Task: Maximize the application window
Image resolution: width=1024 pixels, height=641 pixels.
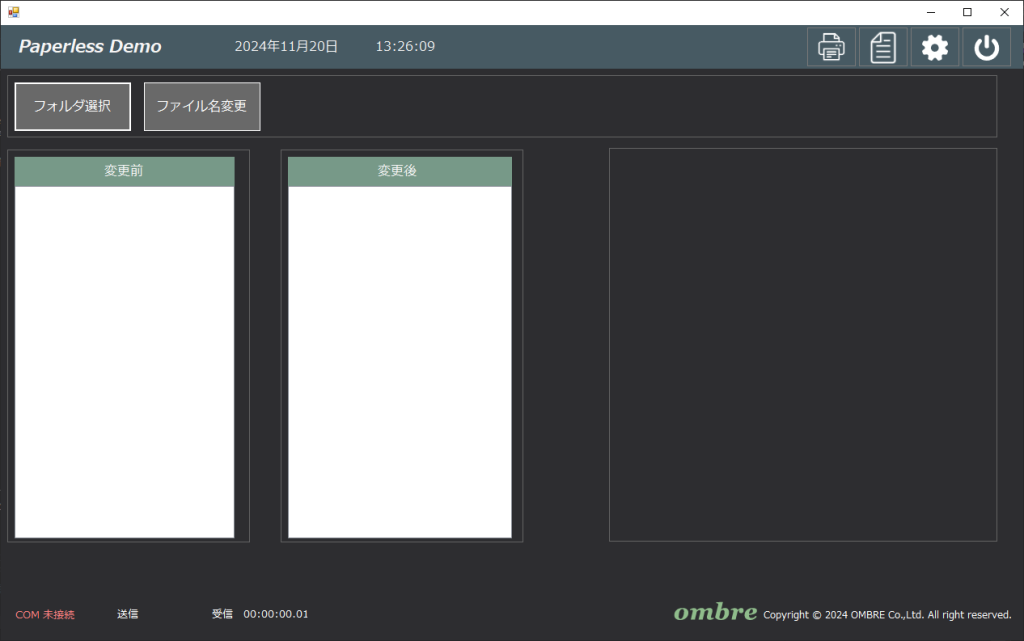Action: 966,12
